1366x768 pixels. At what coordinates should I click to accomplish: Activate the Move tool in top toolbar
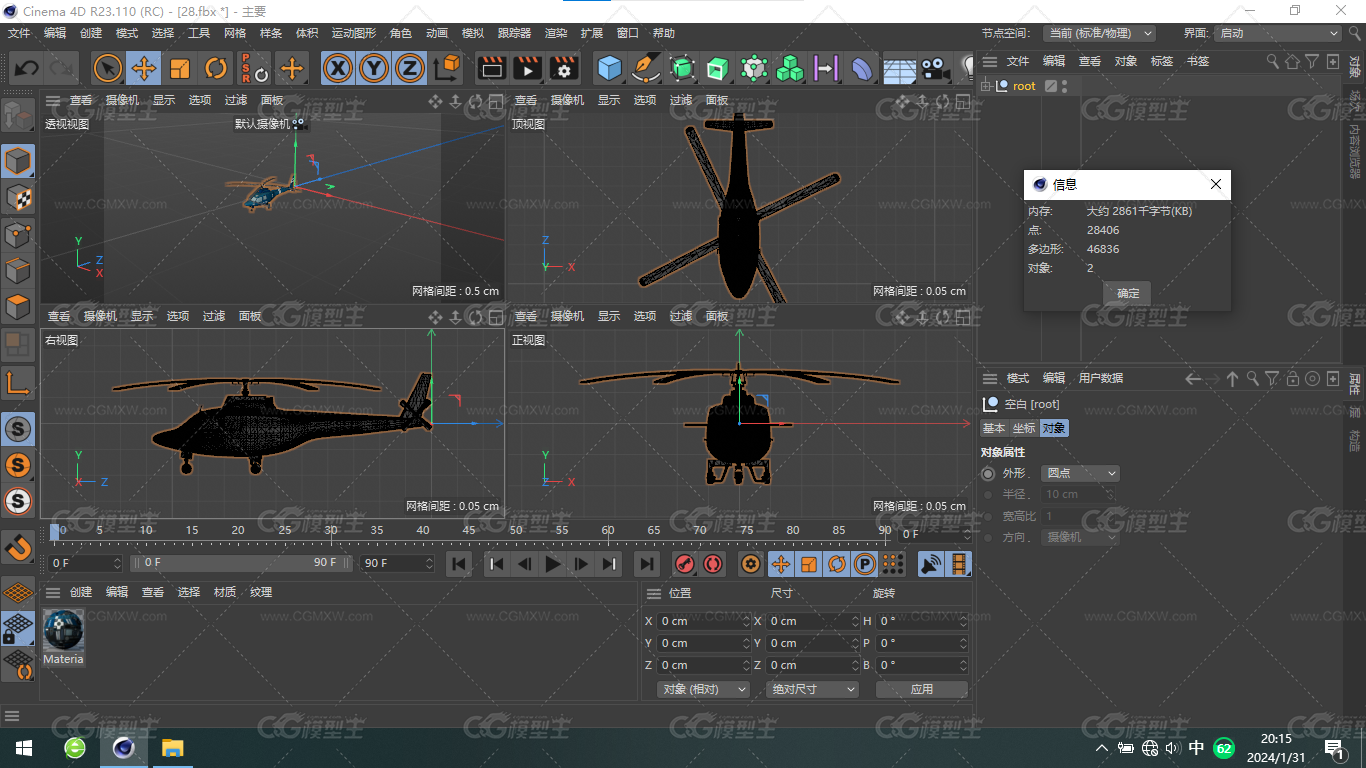point(144,68)
